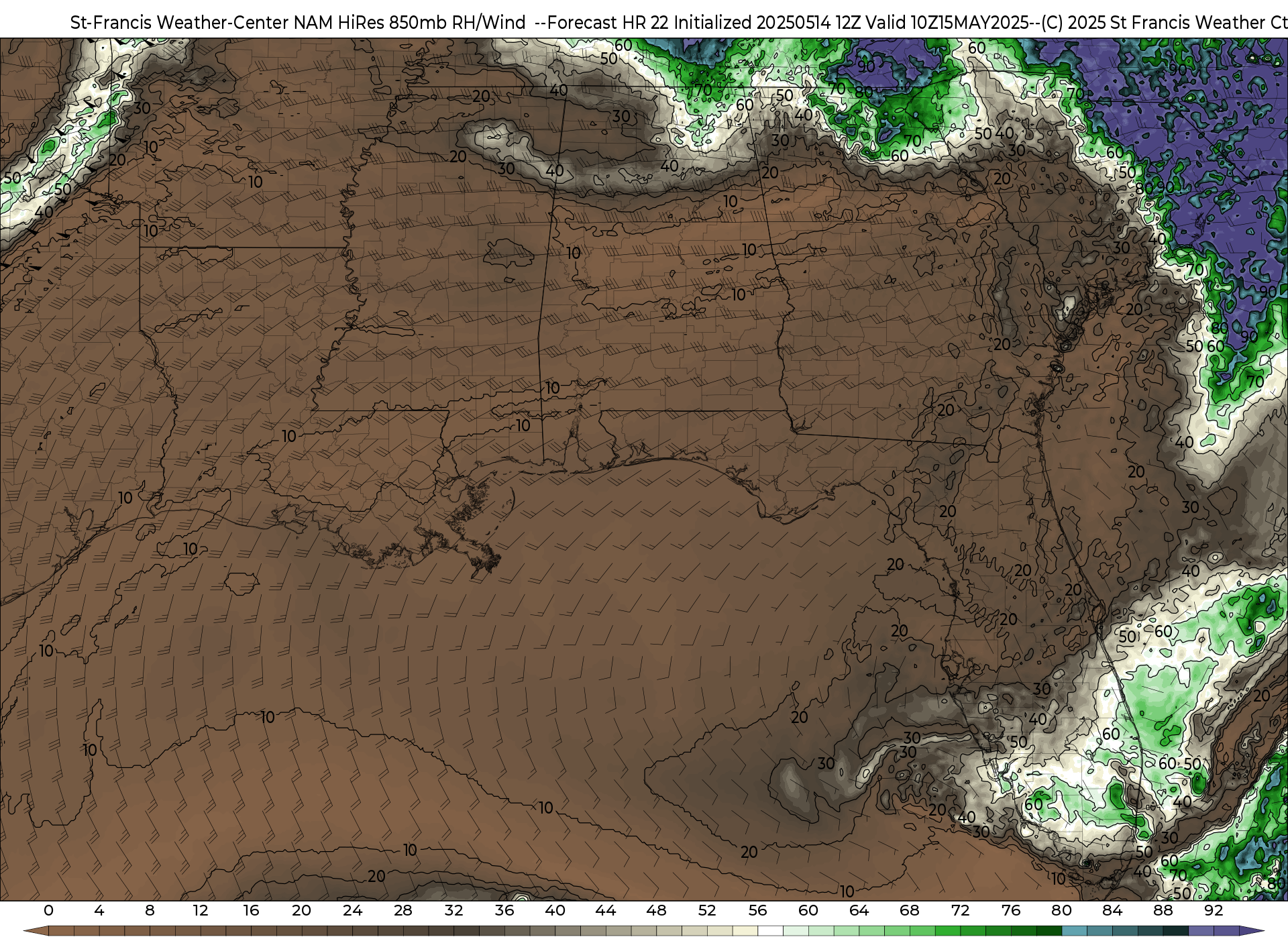Click the colorbar tick label 72
Image resolution: width=1288 pixels, height=939 pixels.
tap(960, 910)
